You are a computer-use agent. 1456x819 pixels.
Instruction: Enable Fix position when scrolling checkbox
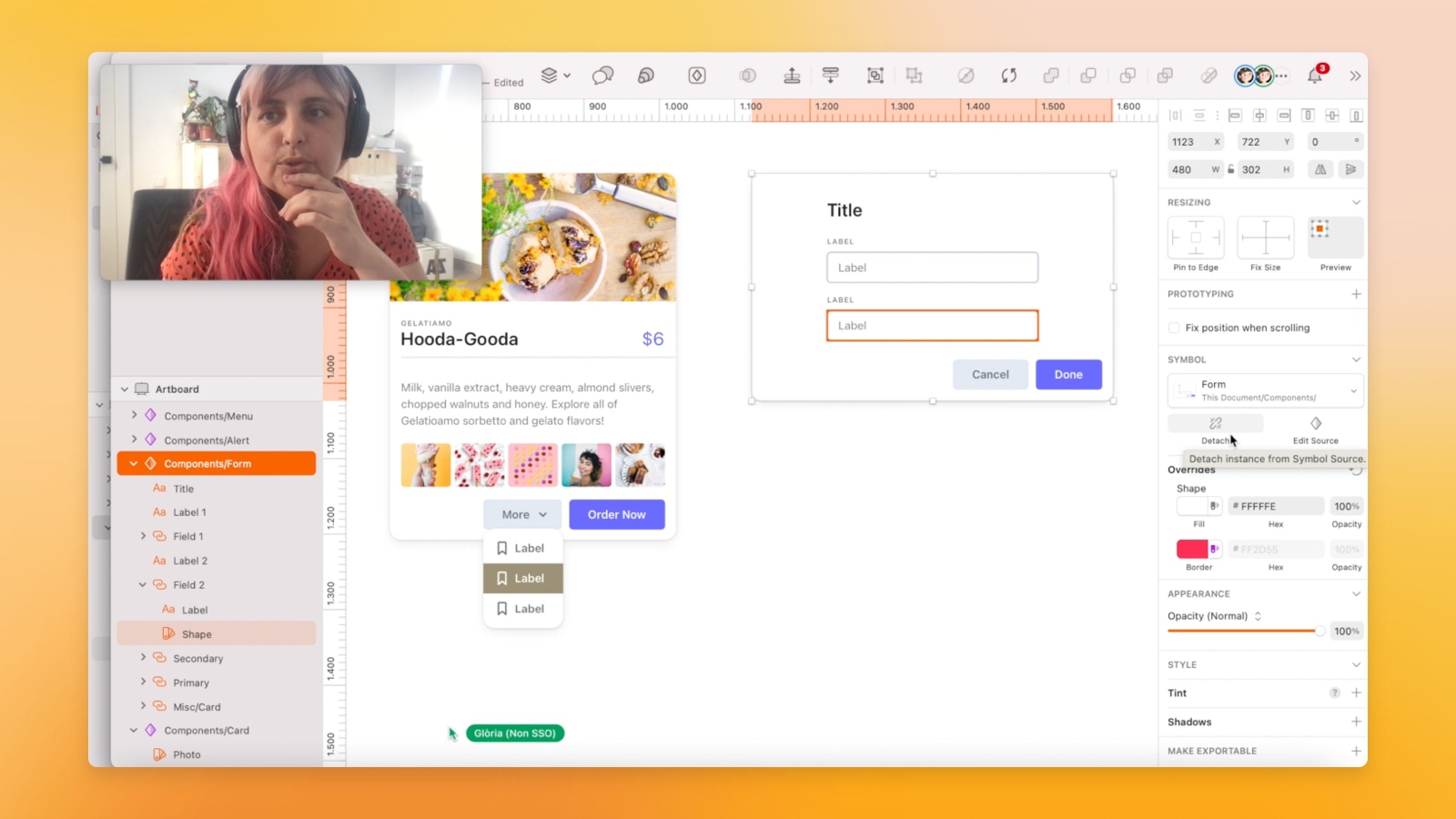1174,328
